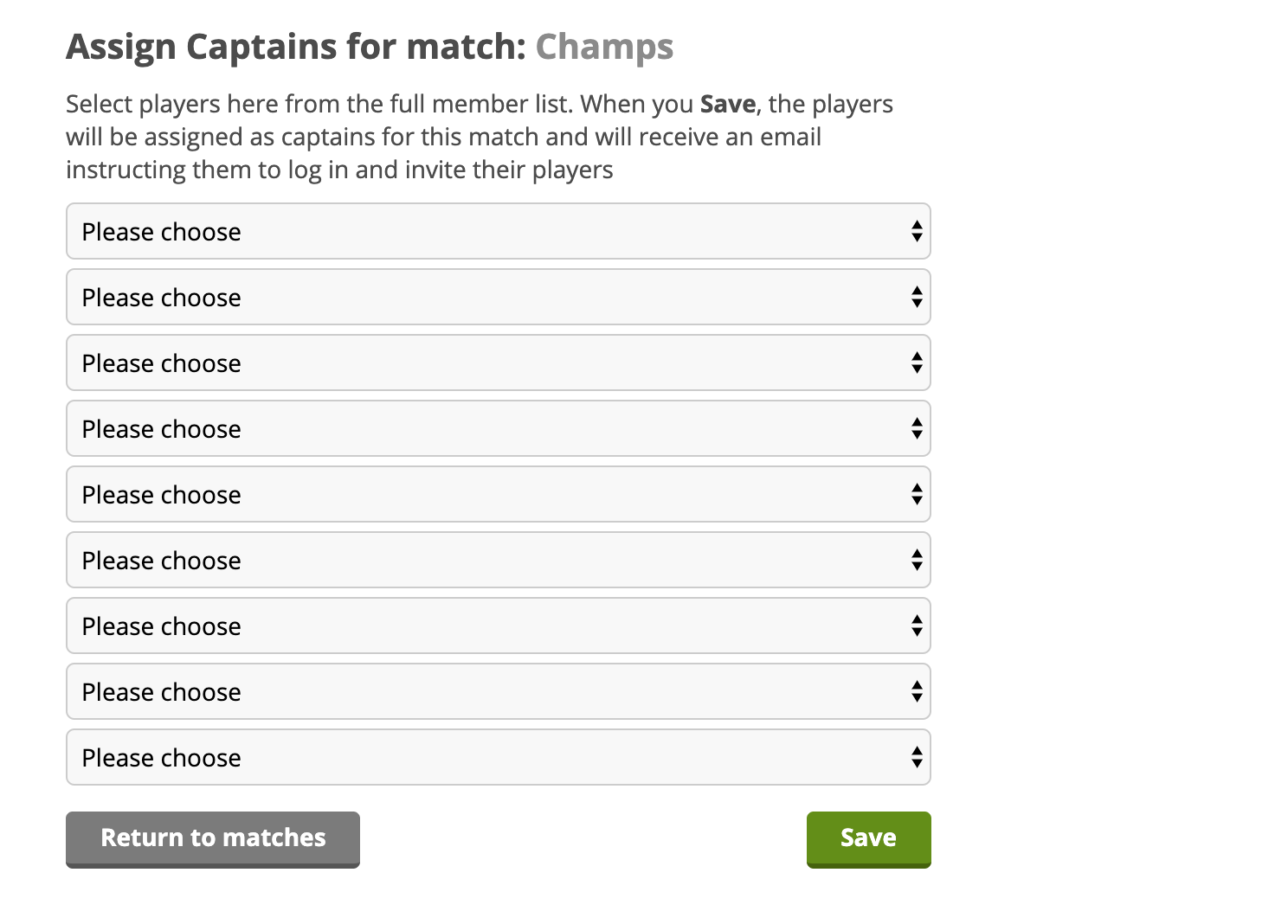
Task: Click the Return to matches button
Action: click(x=213, y=838)
